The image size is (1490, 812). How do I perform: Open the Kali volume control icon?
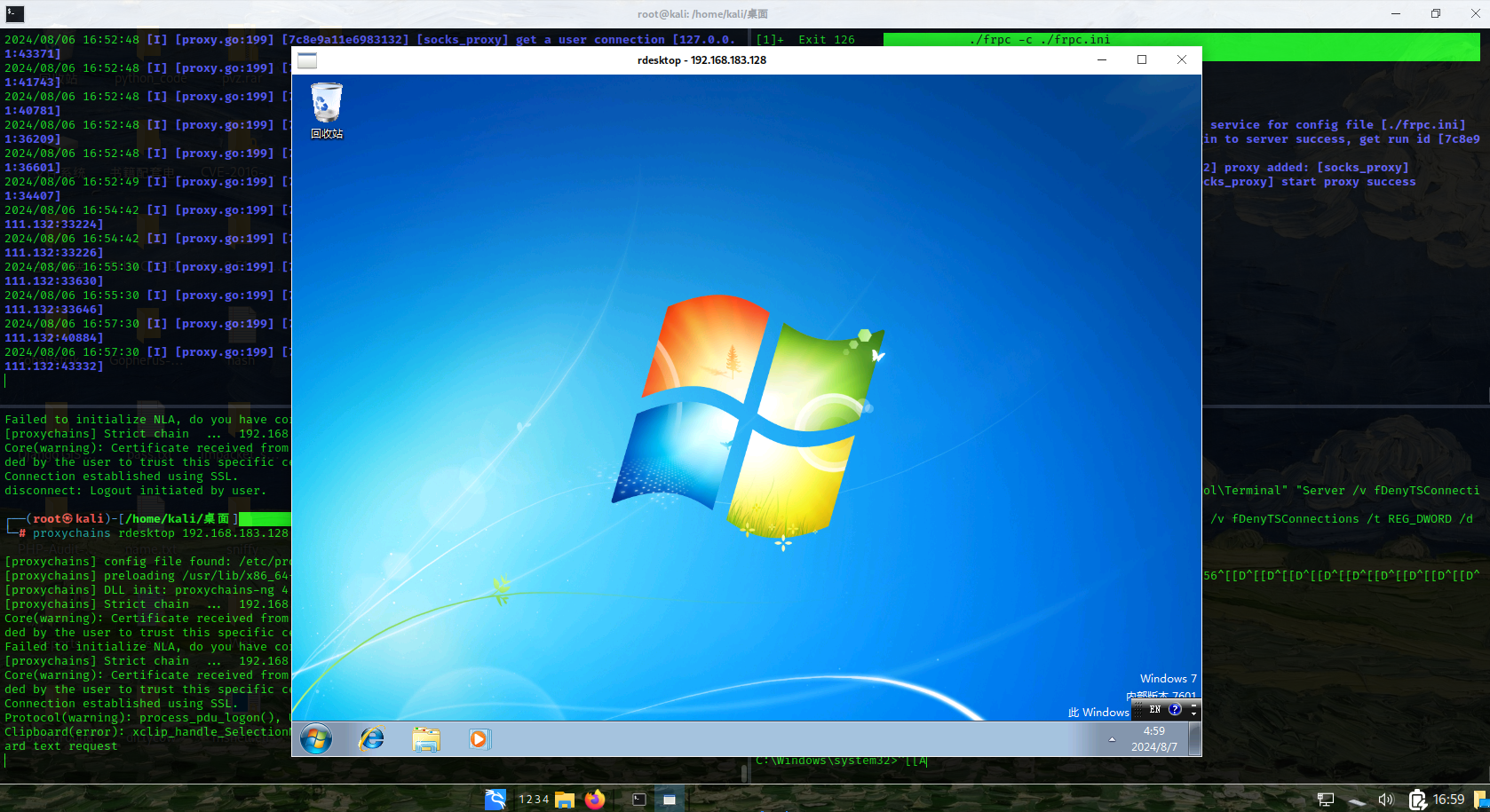[1385, 800]
